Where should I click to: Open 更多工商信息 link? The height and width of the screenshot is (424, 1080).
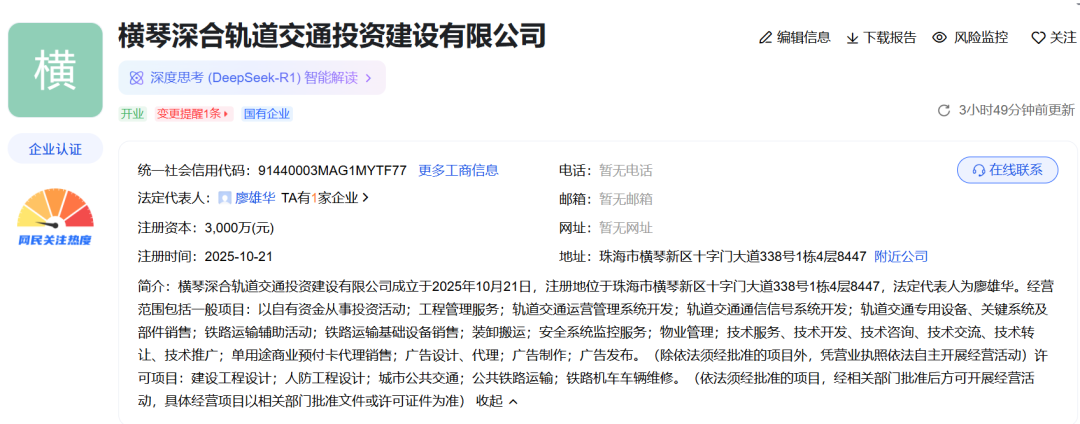[458, 170]
